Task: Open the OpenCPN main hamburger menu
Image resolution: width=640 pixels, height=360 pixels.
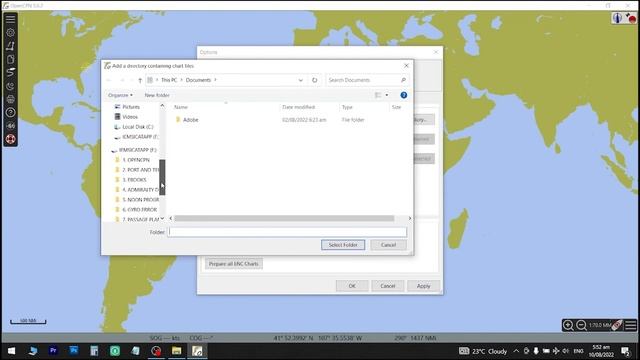Action: [10, 19]
